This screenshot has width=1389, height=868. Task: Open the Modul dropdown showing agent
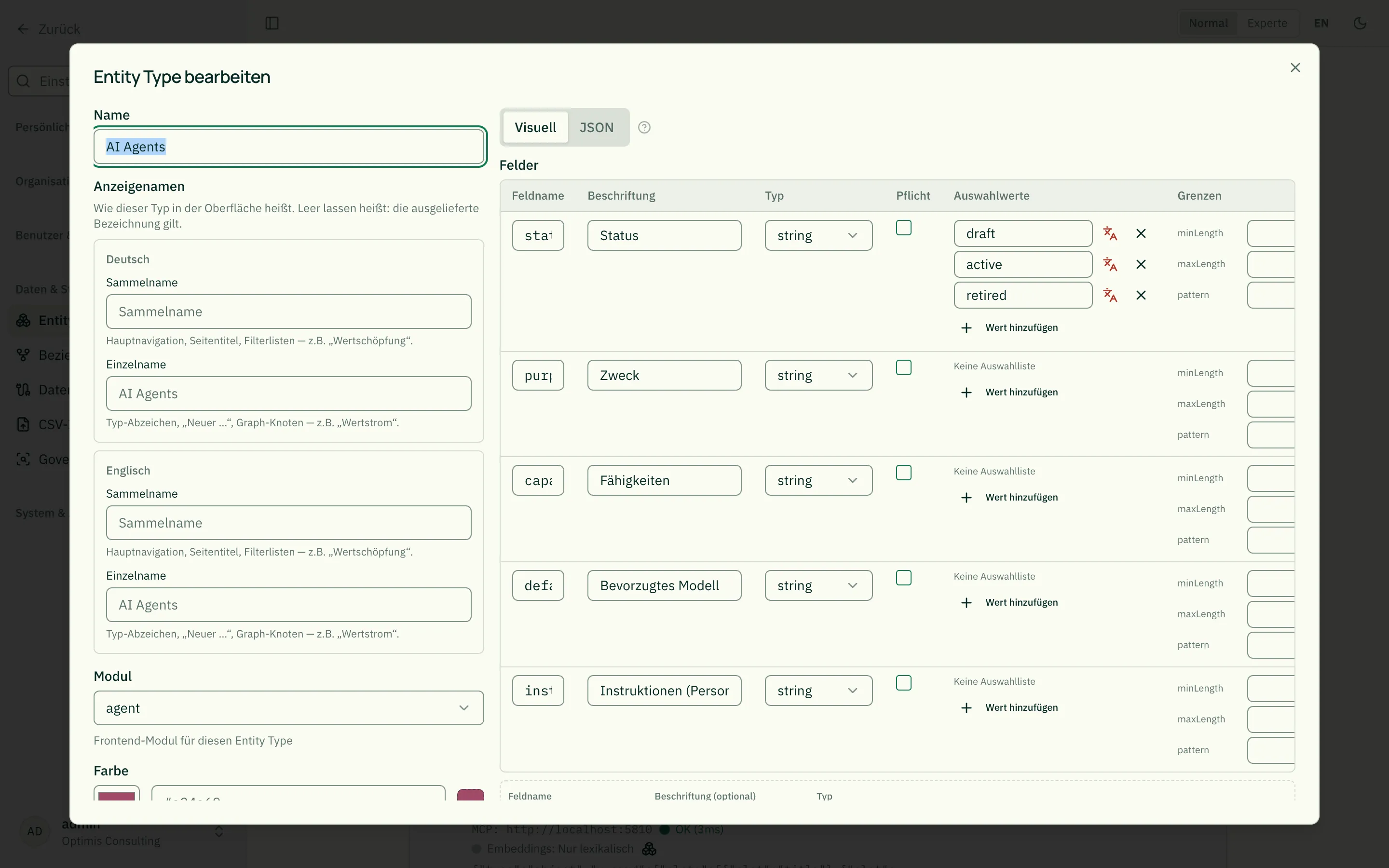click(x=289, y=708)
